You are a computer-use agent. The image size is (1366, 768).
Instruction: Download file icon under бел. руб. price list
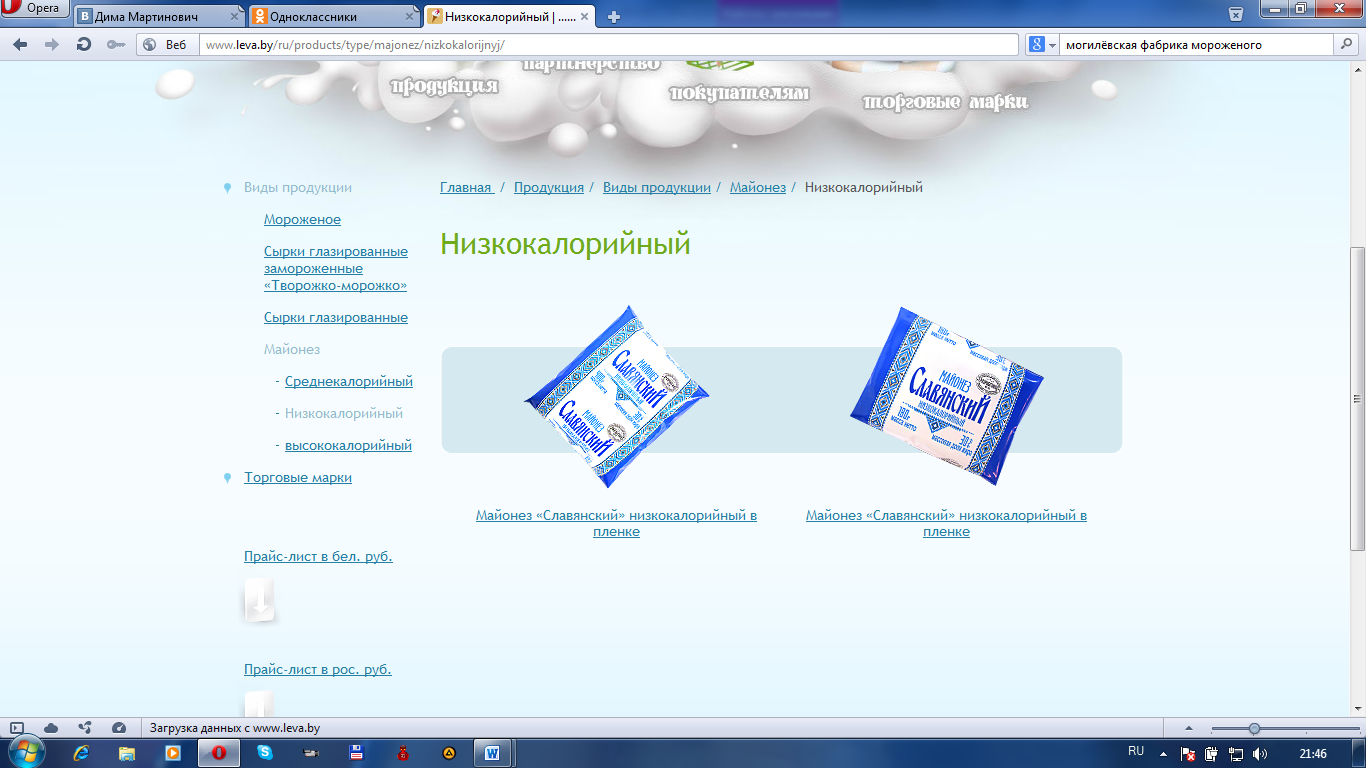pos(259,599)
